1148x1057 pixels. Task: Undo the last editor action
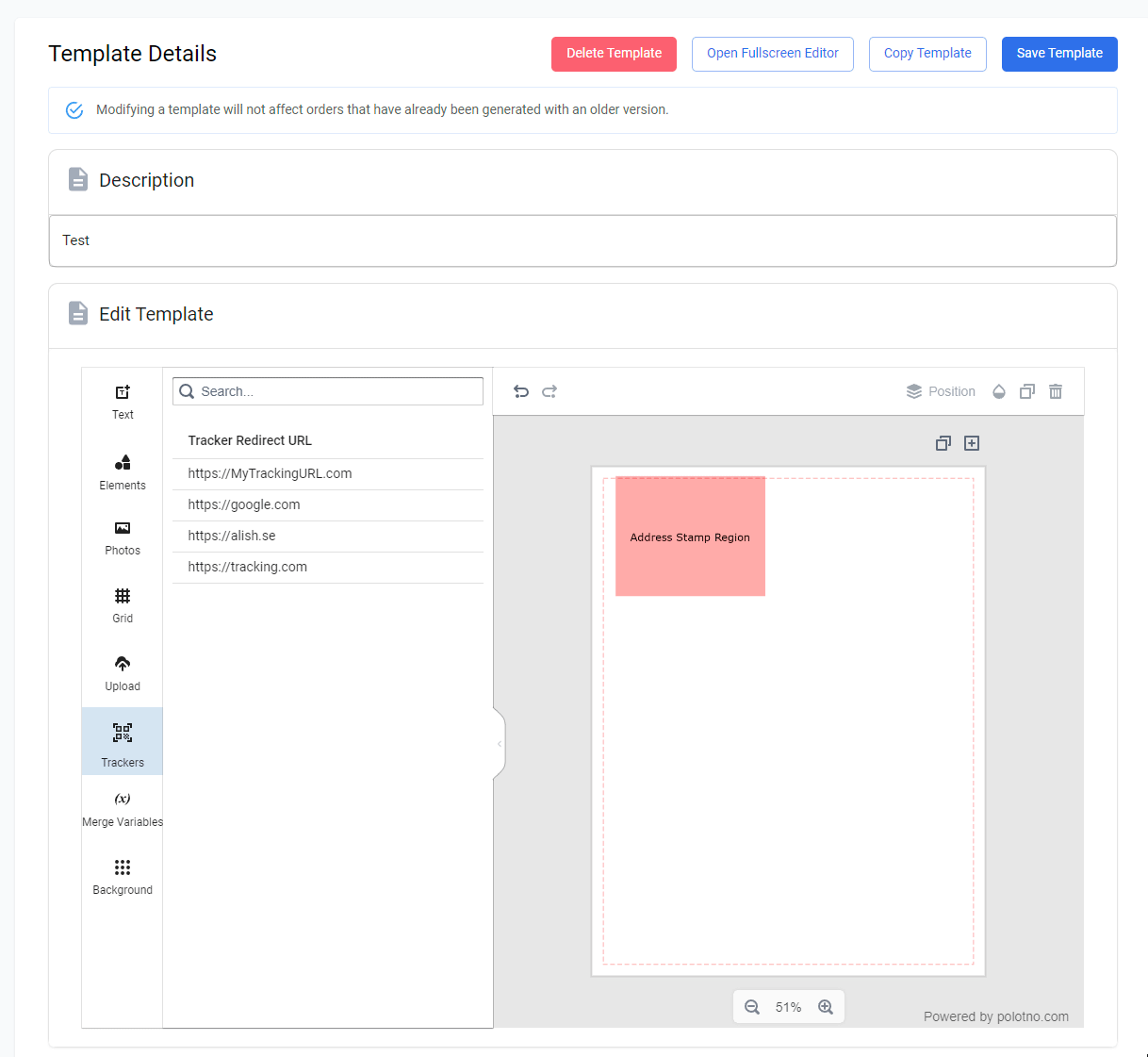click(x=521, y=391)
